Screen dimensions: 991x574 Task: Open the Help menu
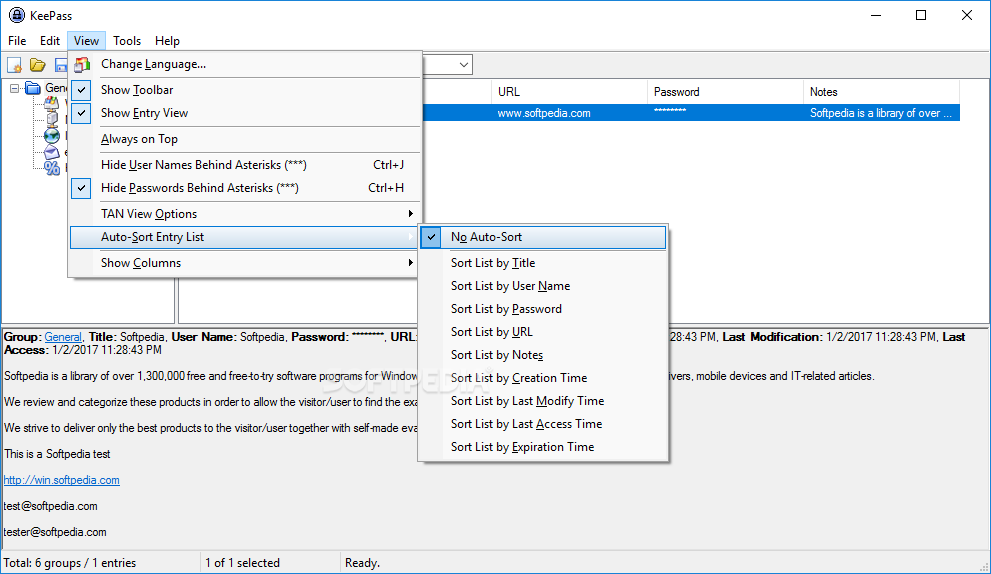coord(167,41)
